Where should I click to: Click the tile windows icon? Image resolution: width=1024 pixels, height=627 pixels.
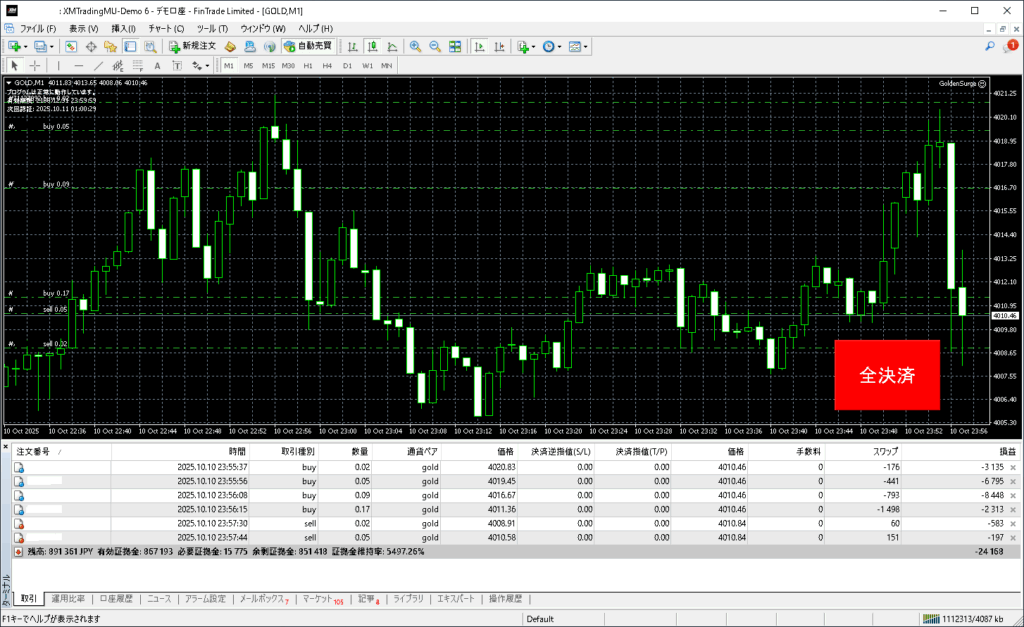(455, 46)
